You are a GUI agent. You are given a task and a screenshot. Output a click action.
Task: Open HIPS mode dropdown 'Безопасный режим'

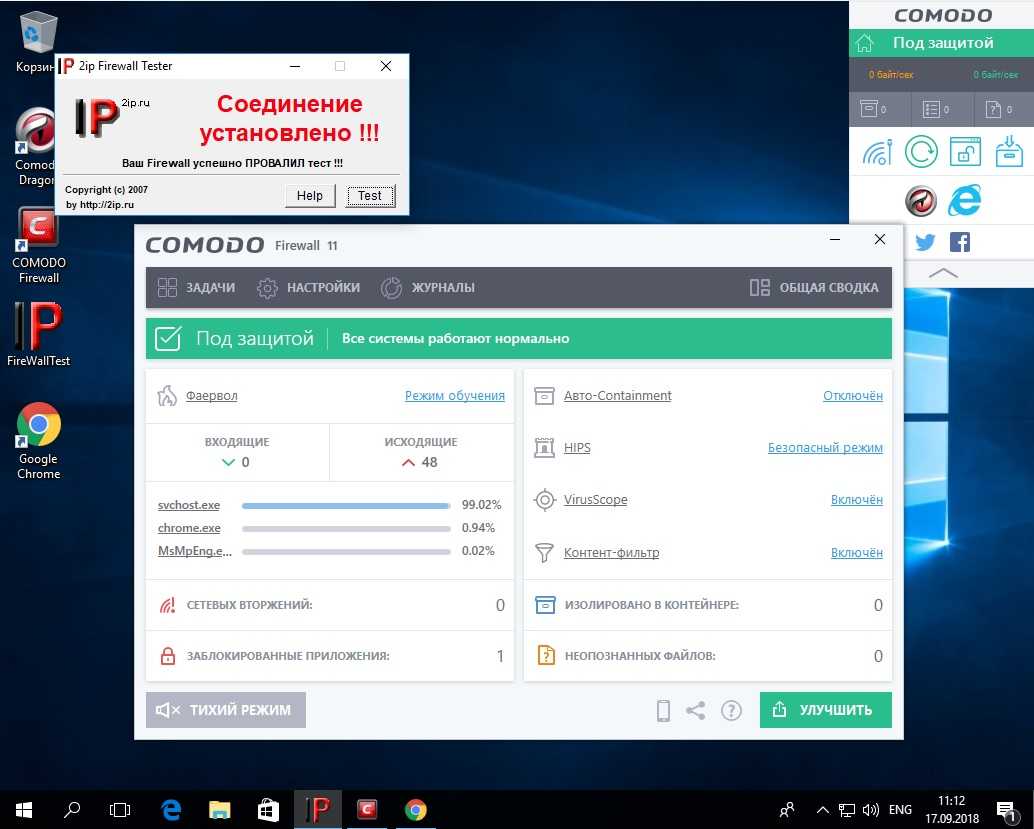pyautogui.click(x=825, y=448)
